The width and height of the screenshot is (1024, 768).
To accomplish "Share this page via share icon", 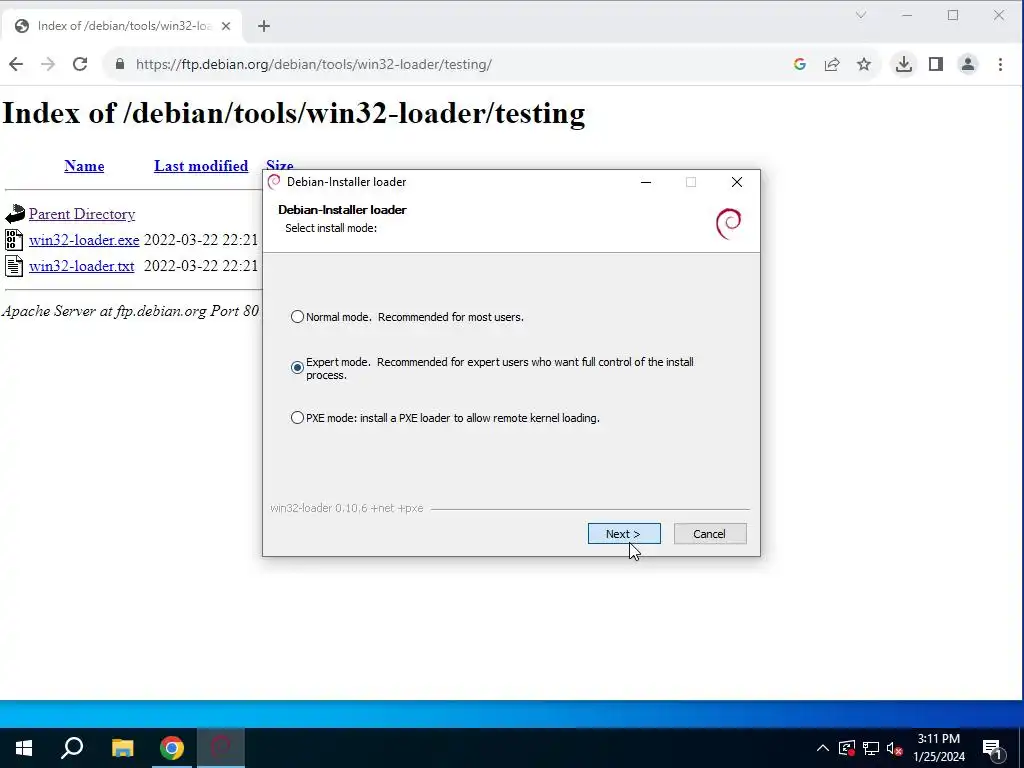I will [832, 64].
